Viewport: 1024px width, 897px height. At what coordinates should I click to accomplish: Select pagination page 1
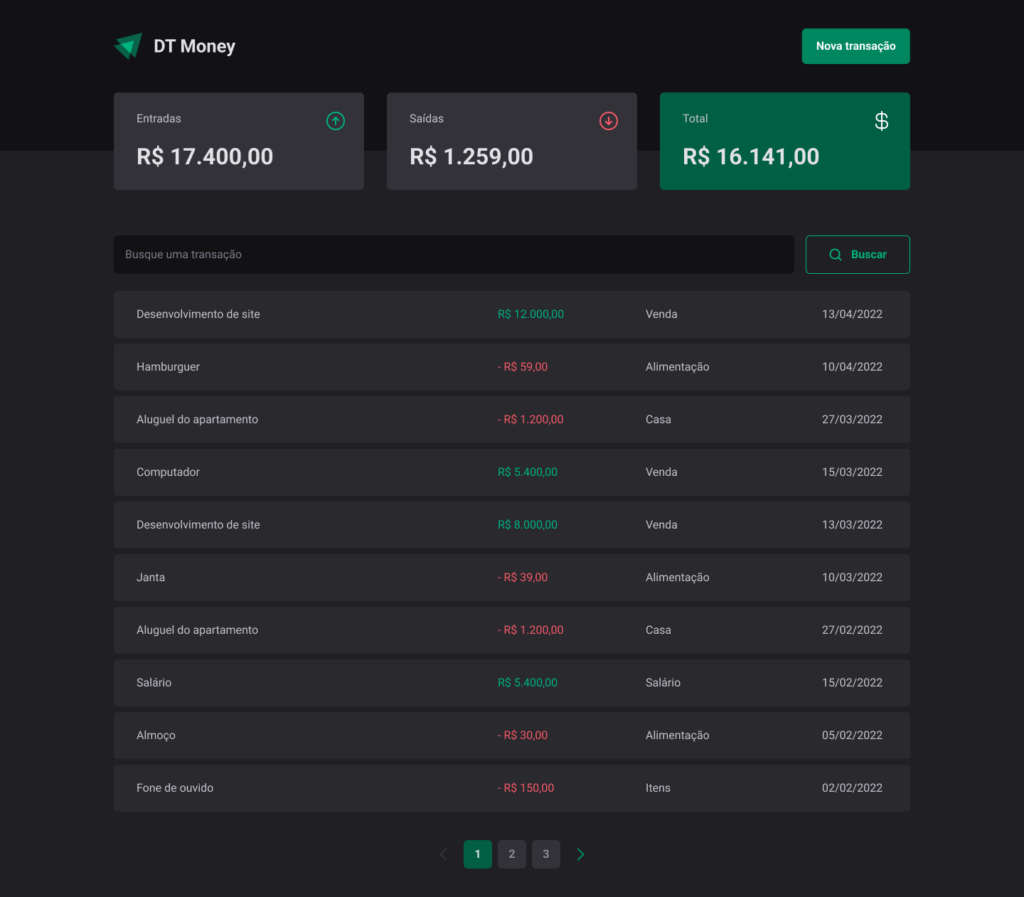pyautogui.click(x=477, y=854)
